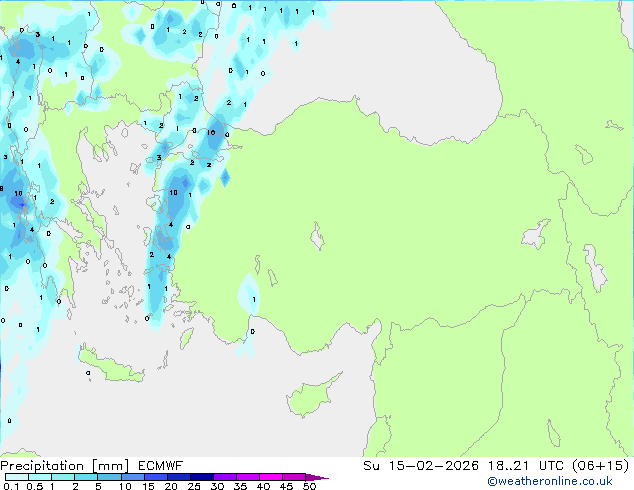Viewport: 634px width, 490px height.
Task: Pick the 30–35 mm purple legend swatch
Action: (224, 477)
